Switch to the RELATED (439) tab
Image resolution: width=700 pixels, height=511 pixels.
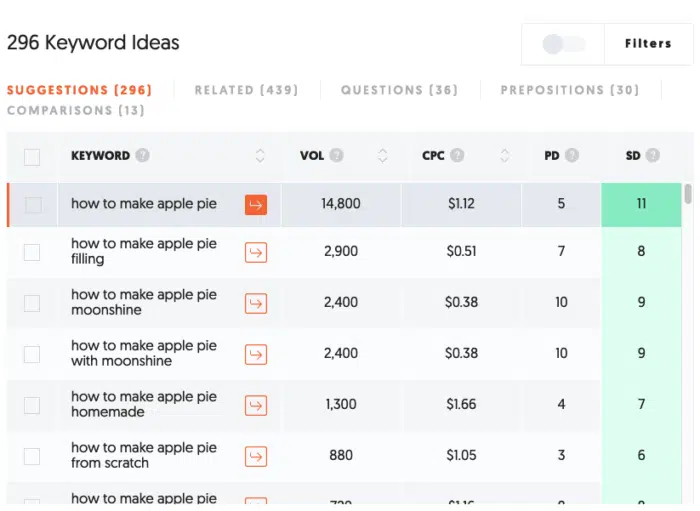pos(246,90)
